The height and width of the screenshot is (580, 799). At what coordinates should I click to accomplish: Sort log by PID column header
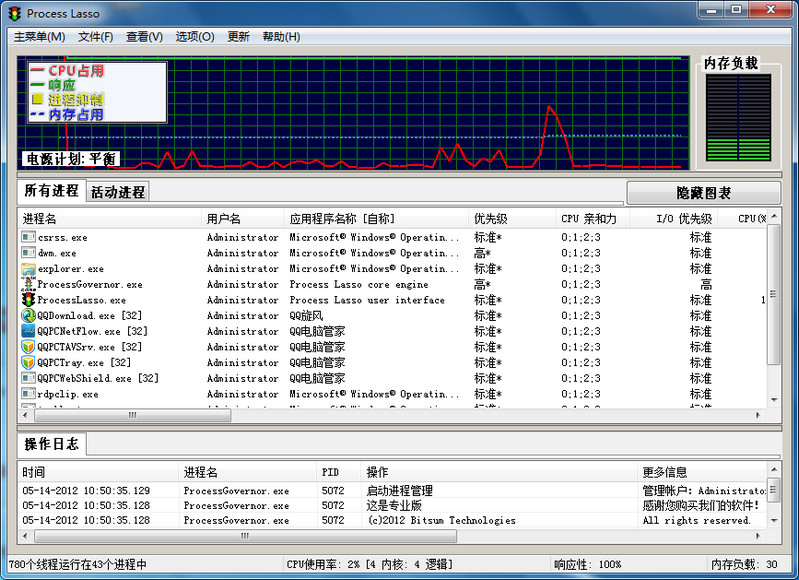pyautogui.click(x=339, y=472)
